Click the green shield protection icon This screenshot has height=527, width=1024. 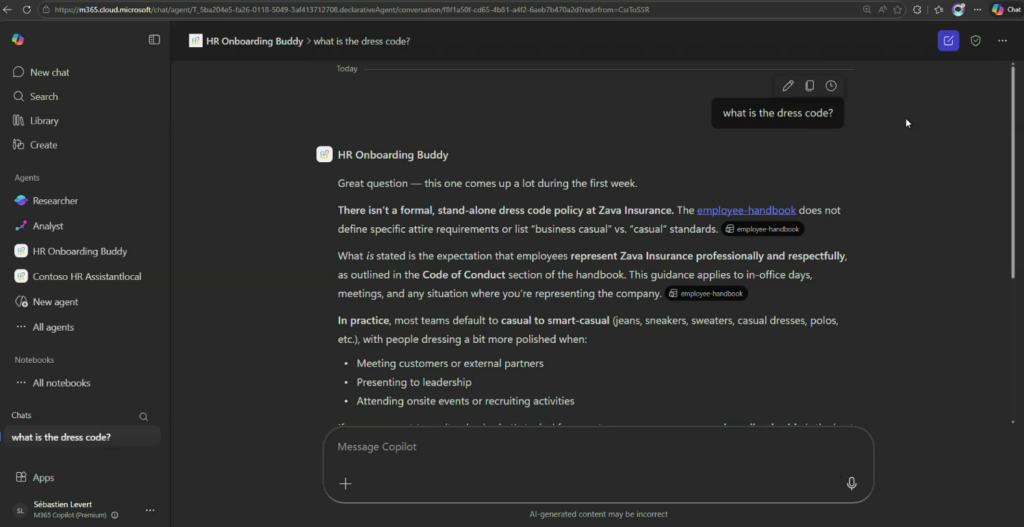(x=975, y=41)
